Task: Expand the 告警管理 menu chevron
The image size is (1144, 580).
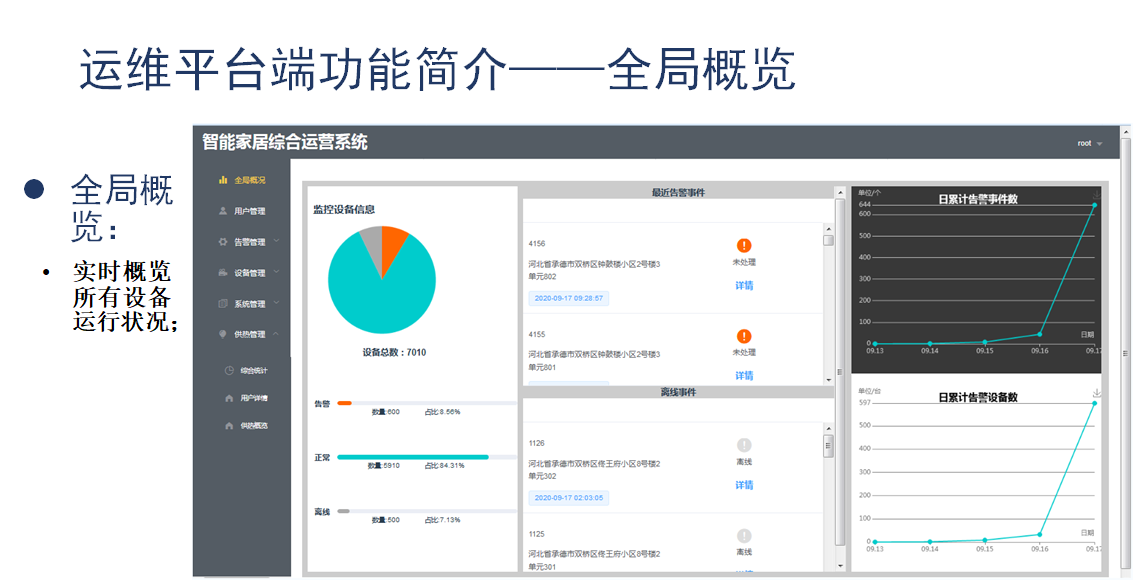Action: (x=276, y=241)
